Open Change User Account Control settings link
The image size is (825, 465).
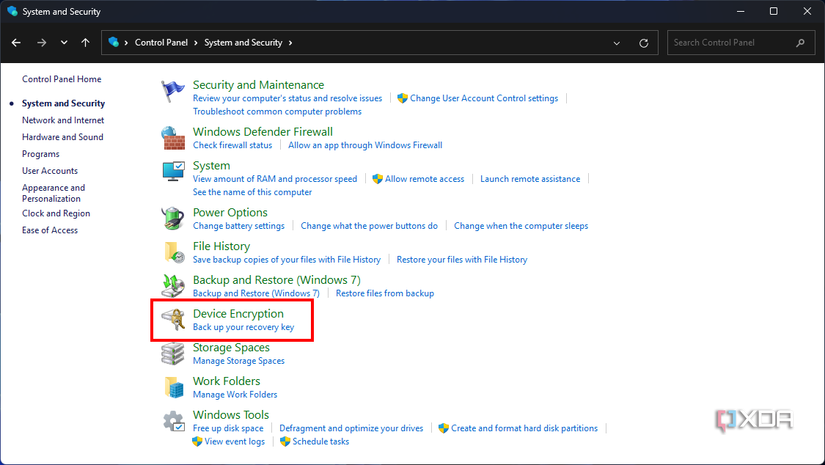pos(483,98)
